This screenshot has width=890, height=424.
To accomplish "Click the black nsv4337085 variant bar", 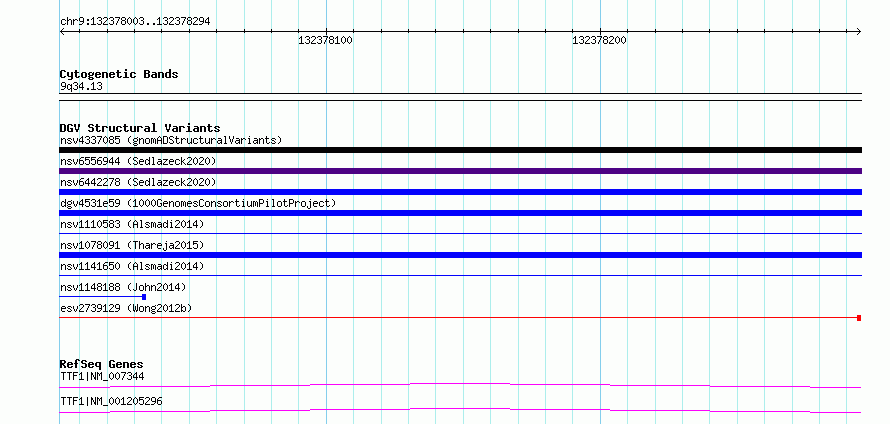I will pyautogui.click(x=460, y=150).
